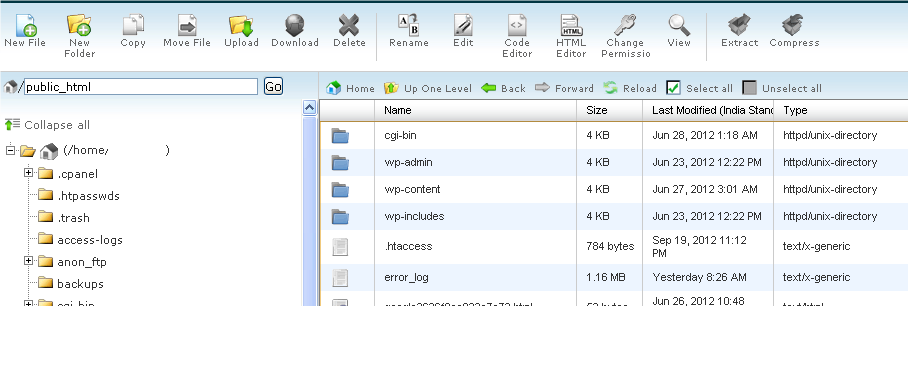This screenshot has height=384, width=908.
Task: Click the public_html path input field
Action: point(141,87)
